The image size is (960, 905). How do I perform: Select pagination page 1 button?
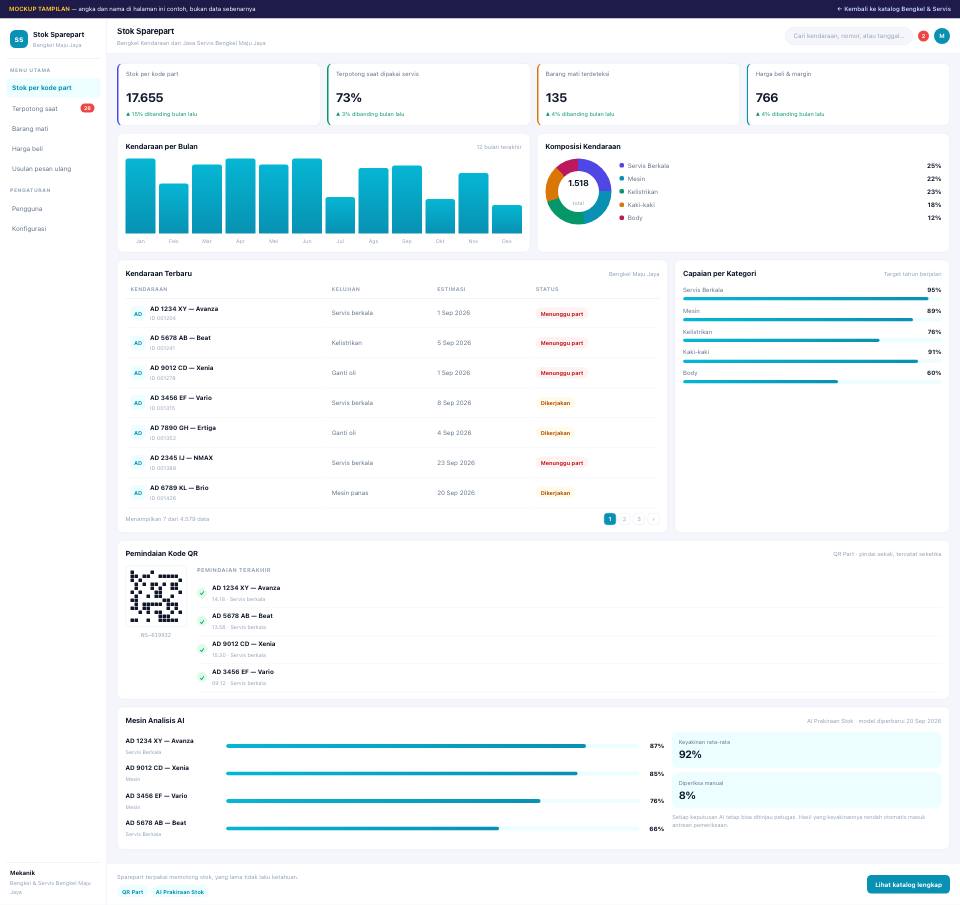(x=610, y=519)
